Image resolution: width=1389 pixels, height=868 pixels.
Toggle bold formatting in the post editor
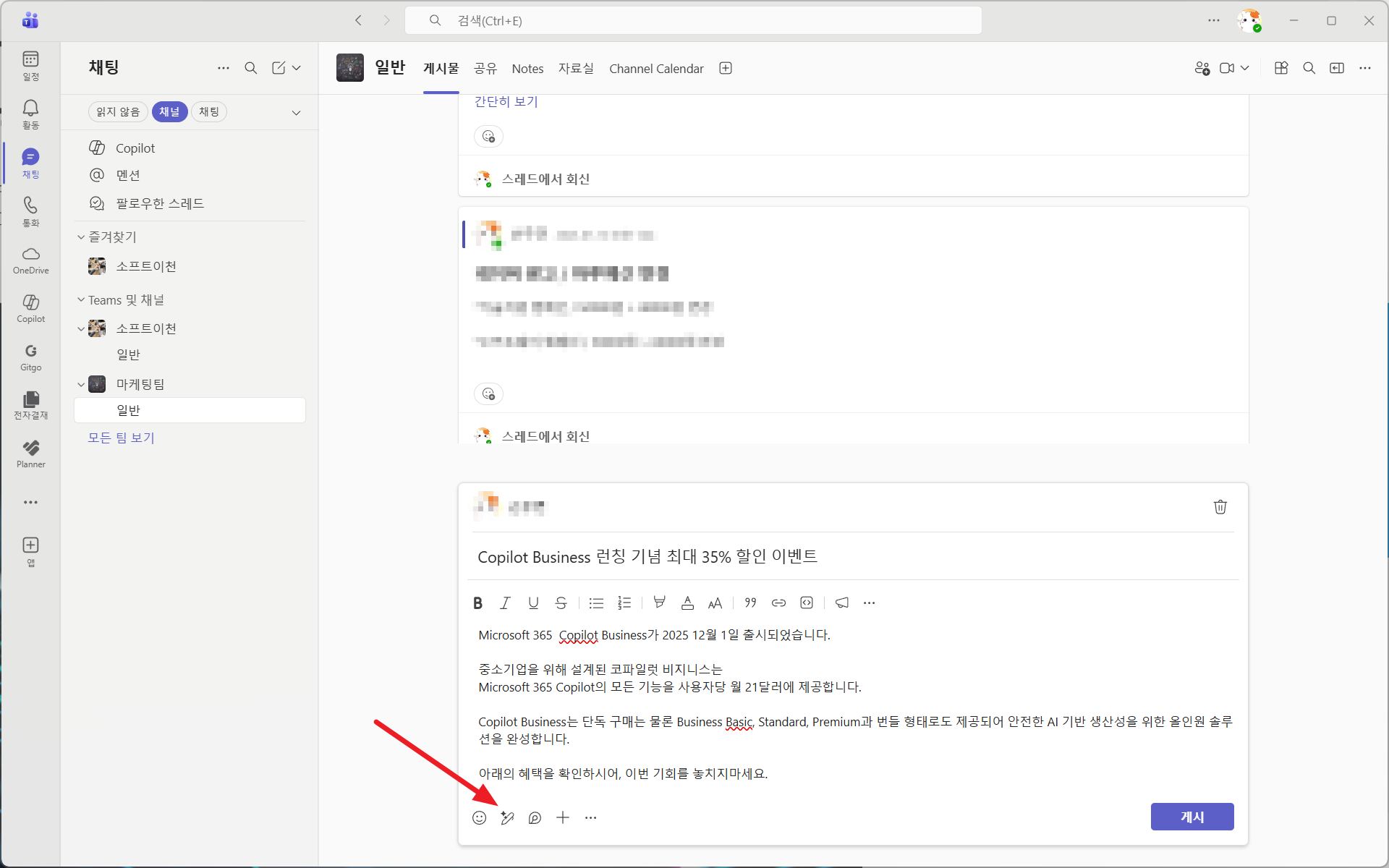point(477,603)
